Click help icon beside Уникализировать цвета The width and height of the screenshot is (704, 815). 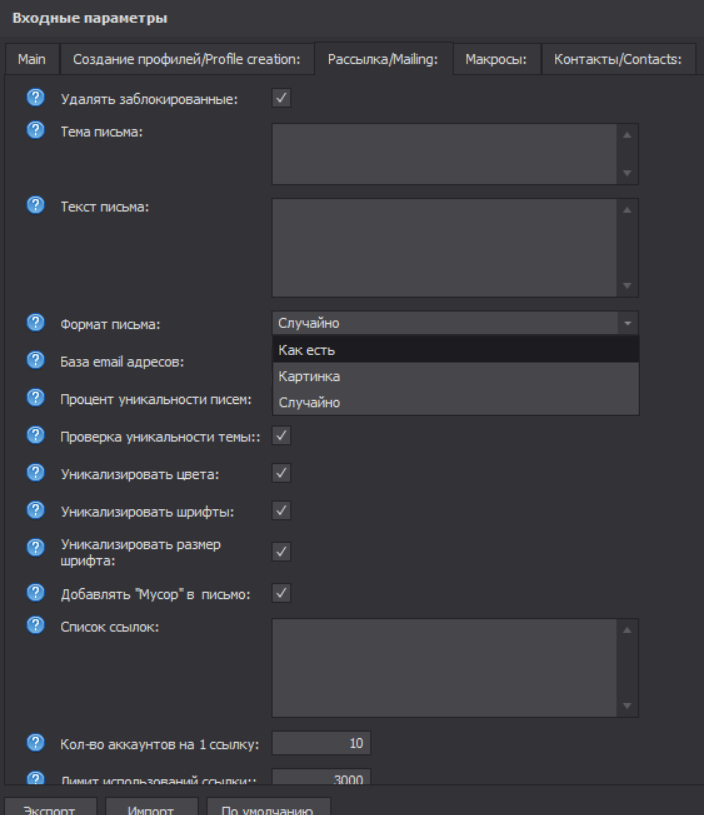(36, 472)
